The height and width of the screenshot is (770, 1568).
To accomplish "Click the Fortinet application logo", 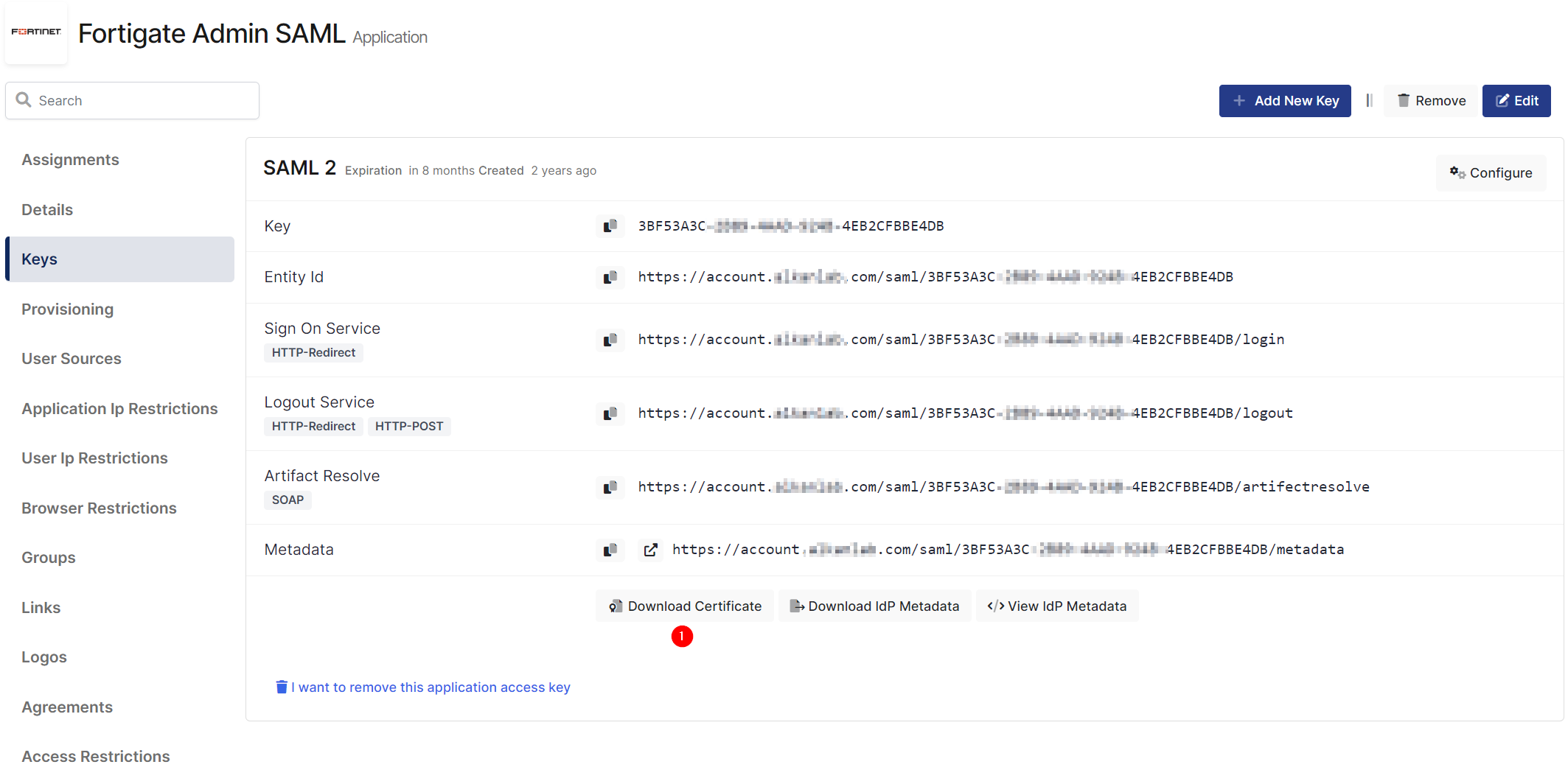I will (36, 32).
